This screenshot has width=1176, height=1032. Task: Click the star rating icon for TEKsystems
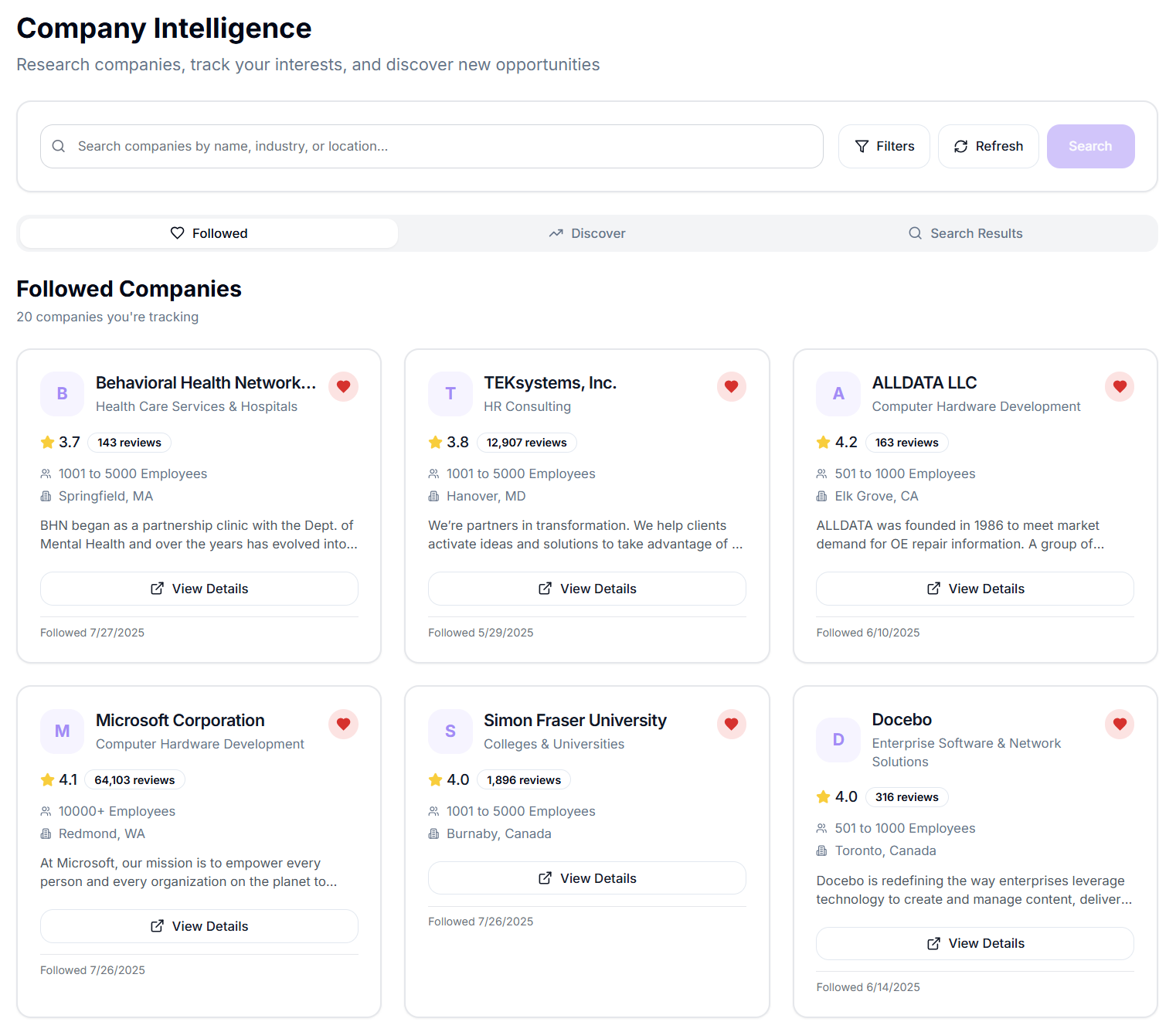[x=435, y=443]
